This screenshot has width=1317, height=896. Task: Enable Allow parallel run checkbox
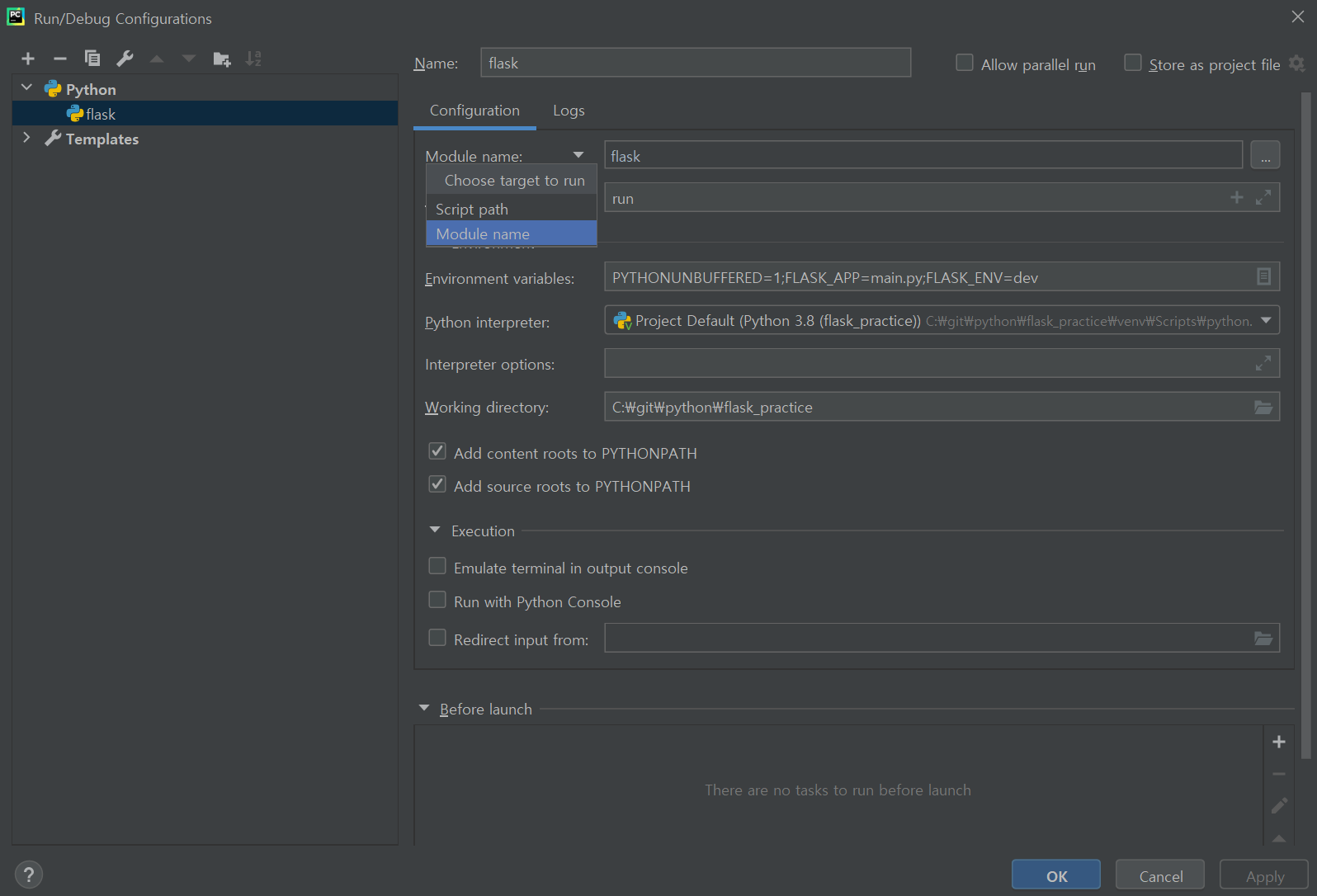point(964,63)
